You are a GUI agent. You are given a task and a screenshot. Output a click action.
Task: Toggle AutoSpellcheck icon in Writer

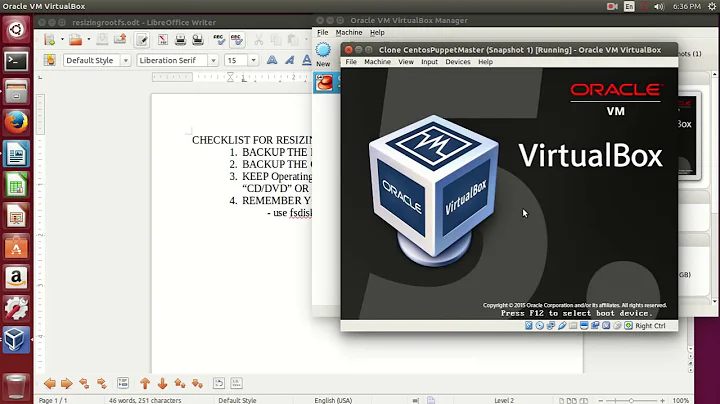(236, 40)
